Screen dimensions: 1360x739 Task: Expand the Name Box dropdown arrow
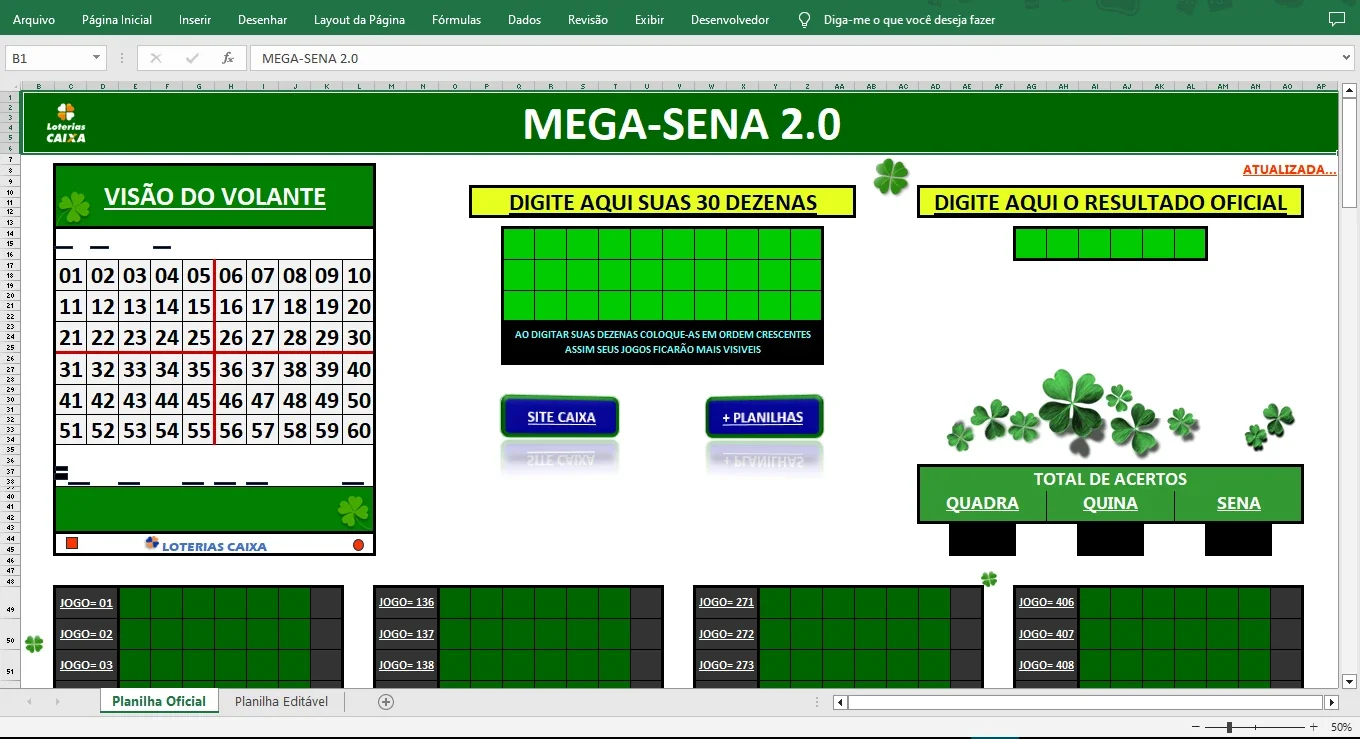coord(97,58)
